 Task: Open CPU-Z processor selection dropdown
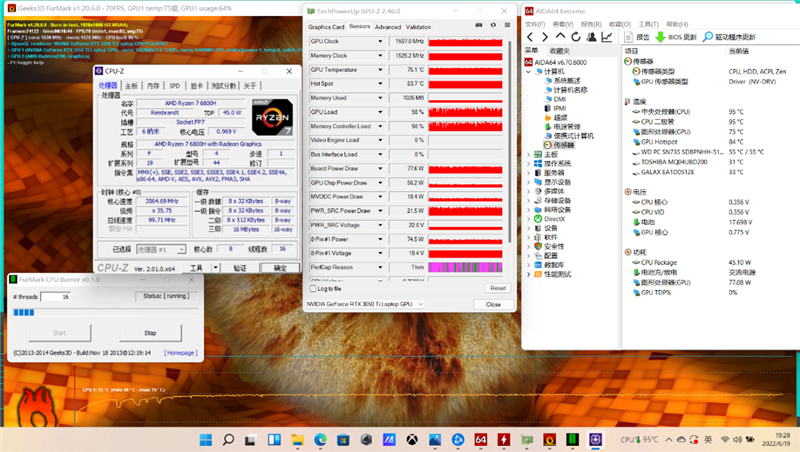pos(161,249)
